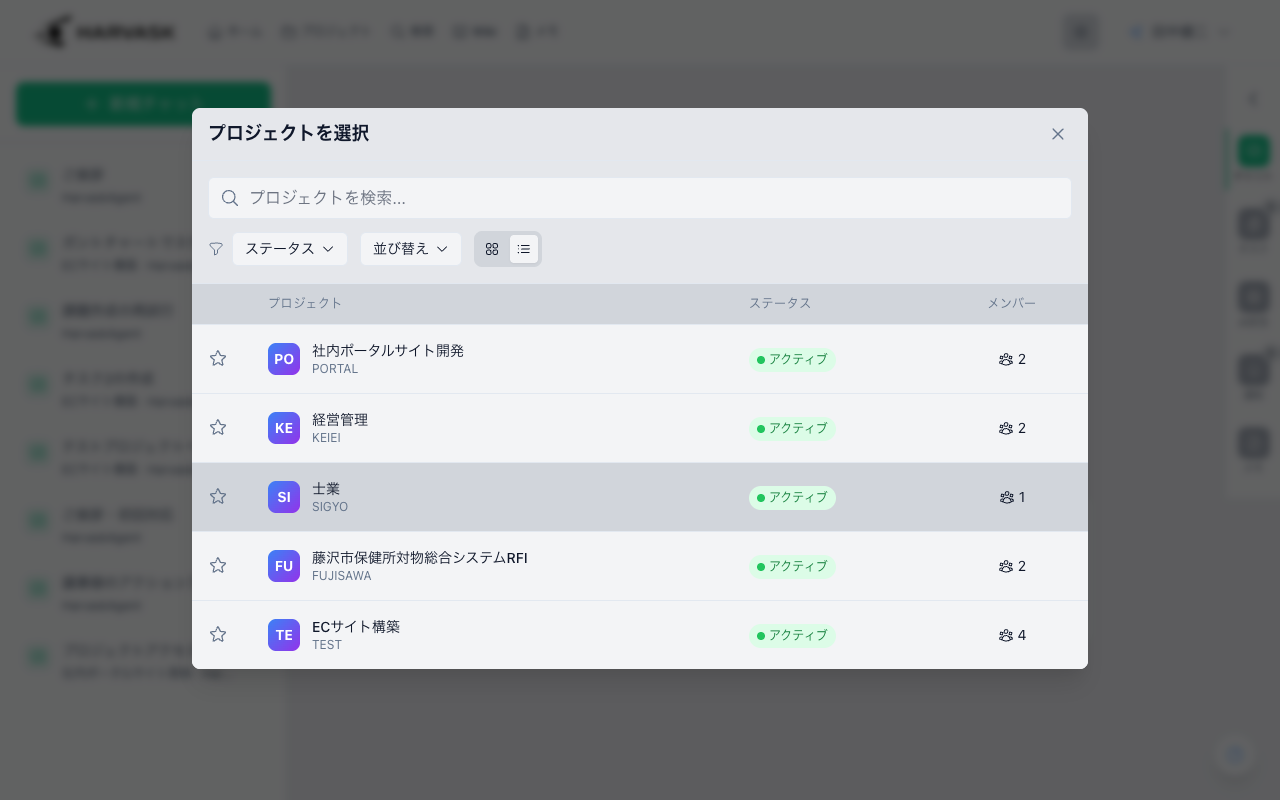The width and height of the screenshot is (1280, 800).
Task: Open the 並び替え sort dropdown
Action: coord(410,249)
